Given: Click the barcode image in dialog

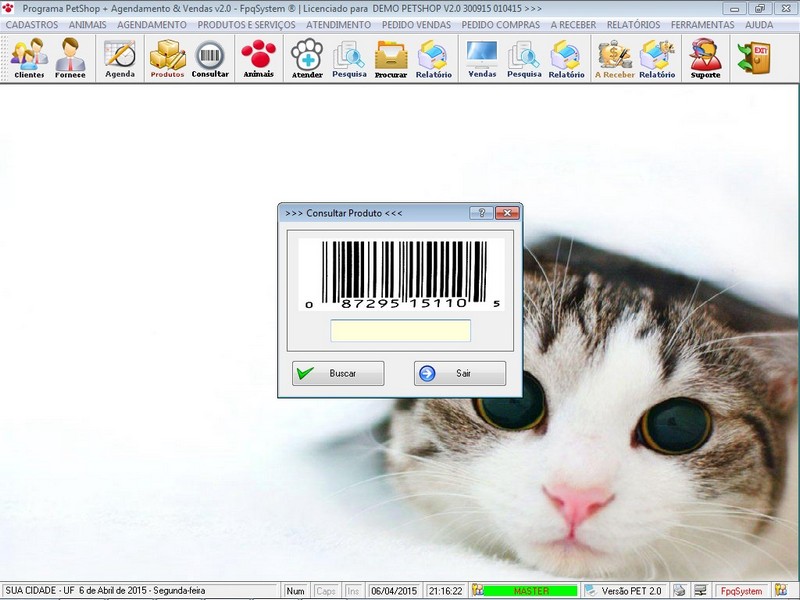Looking at the screenshot, I should click(402, 274).
